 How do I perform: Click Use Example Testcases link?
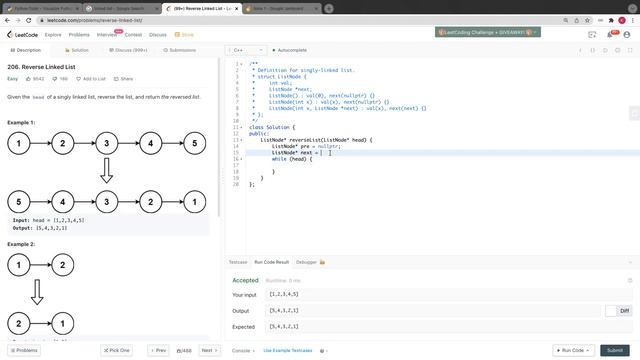tap(288, 351)
